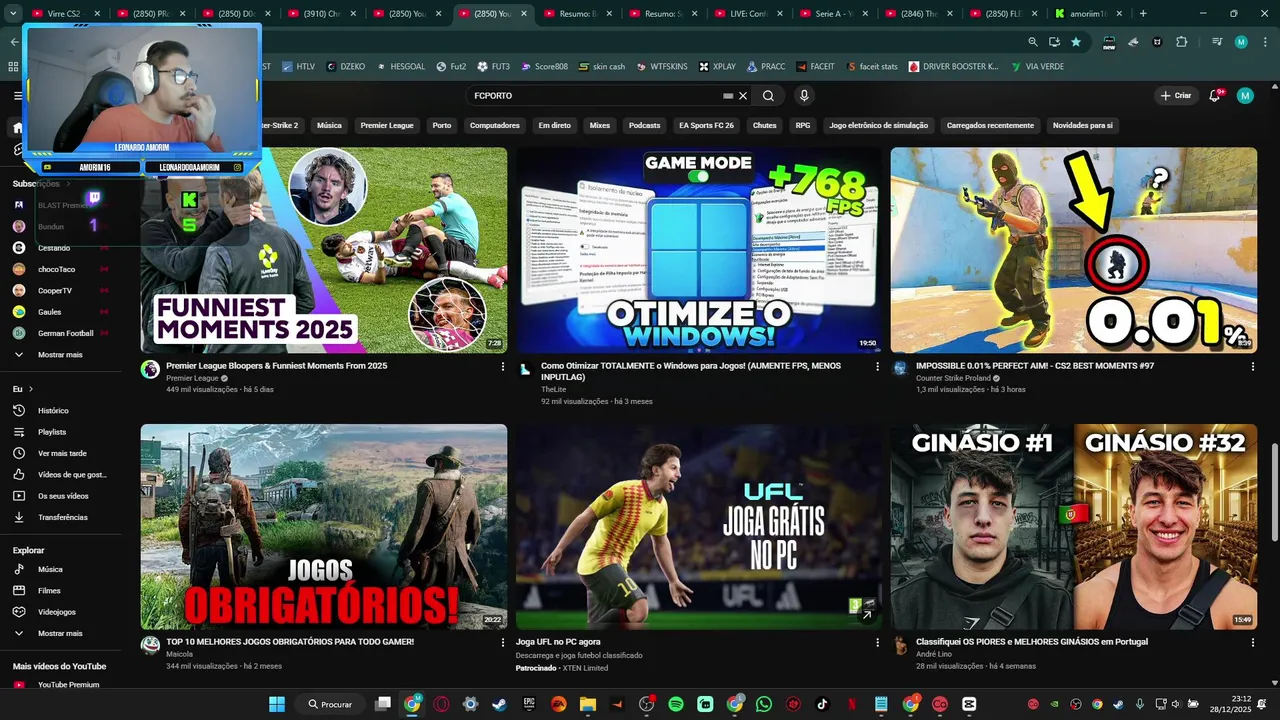Click the browser zoom magnifier icon
1280x720 pixels.
(x=1033, y=42)
